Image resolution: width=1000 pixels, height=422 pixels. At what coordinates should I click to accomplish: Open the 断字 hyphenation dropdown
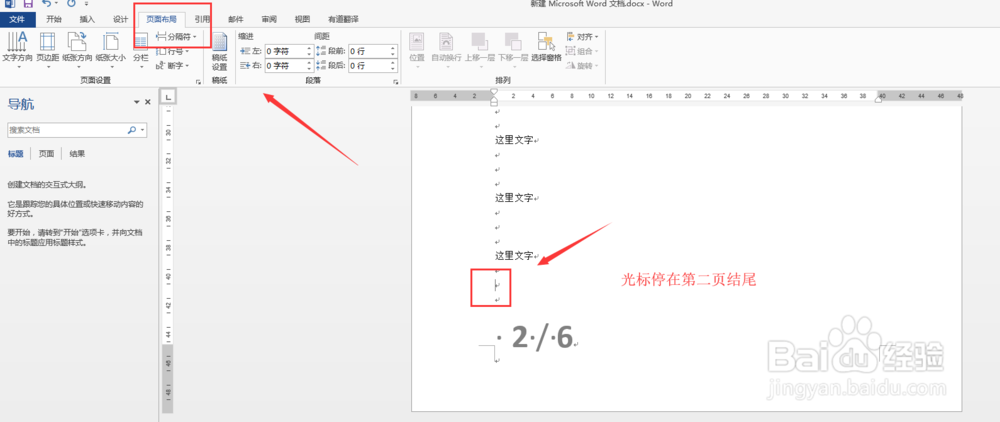click(x=173, y=65)
